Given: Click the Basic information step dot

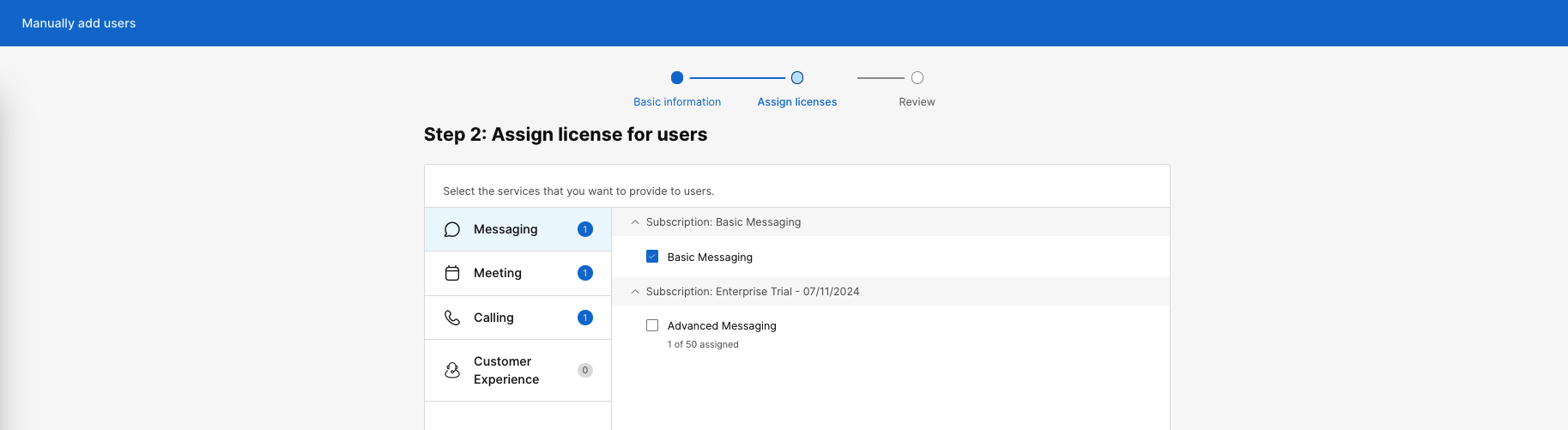Looking at the screenshot, I should 677,78.
